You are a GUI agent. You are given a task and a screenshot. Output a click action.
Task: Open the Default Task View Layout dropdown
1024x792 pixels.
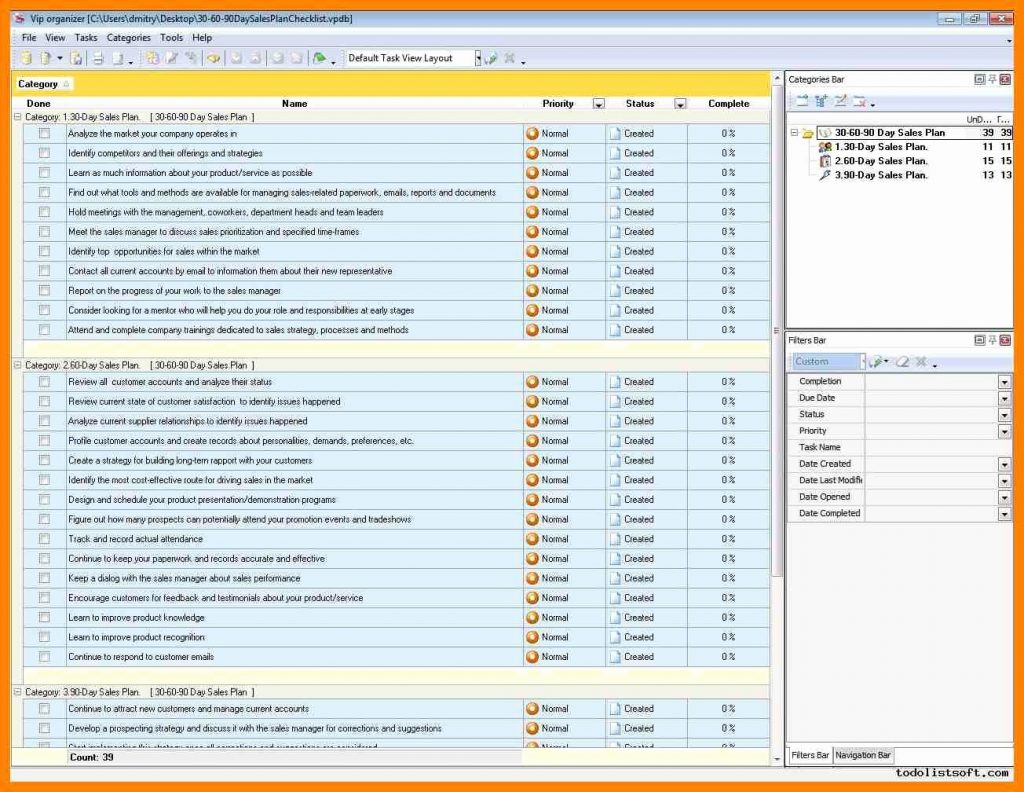[478, 58]
